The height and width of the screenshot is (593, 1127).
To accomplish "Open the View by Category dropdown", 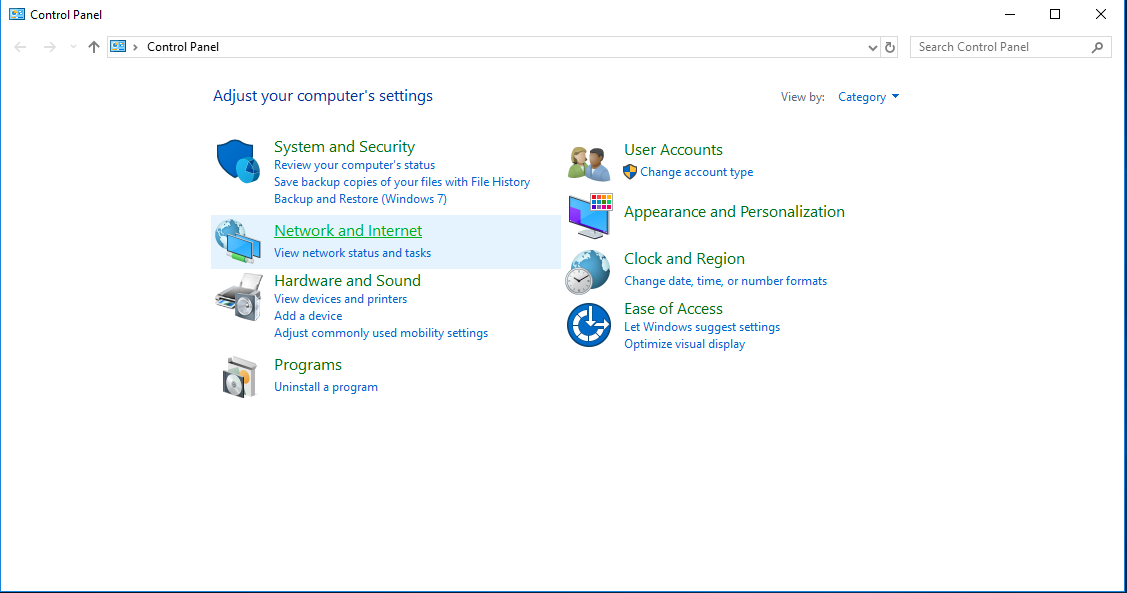I will click(x=868, y=96).
